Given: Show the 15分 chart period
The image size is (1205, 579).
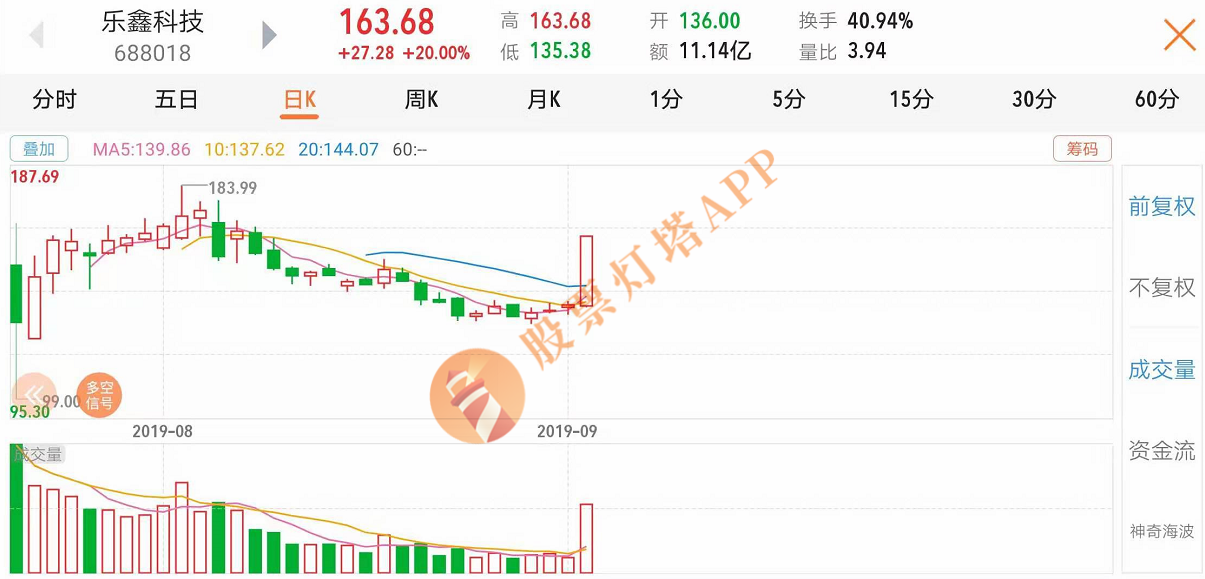Looking at the screenshot, I should click(x=911, y=99).
